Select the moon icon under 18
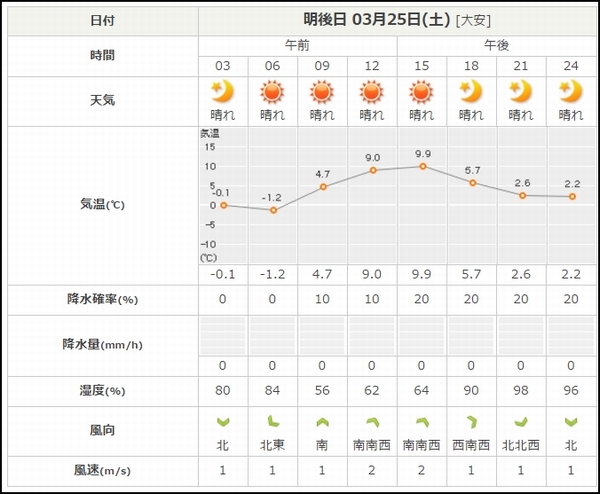 pyautogui.click(x=471, y=91)
